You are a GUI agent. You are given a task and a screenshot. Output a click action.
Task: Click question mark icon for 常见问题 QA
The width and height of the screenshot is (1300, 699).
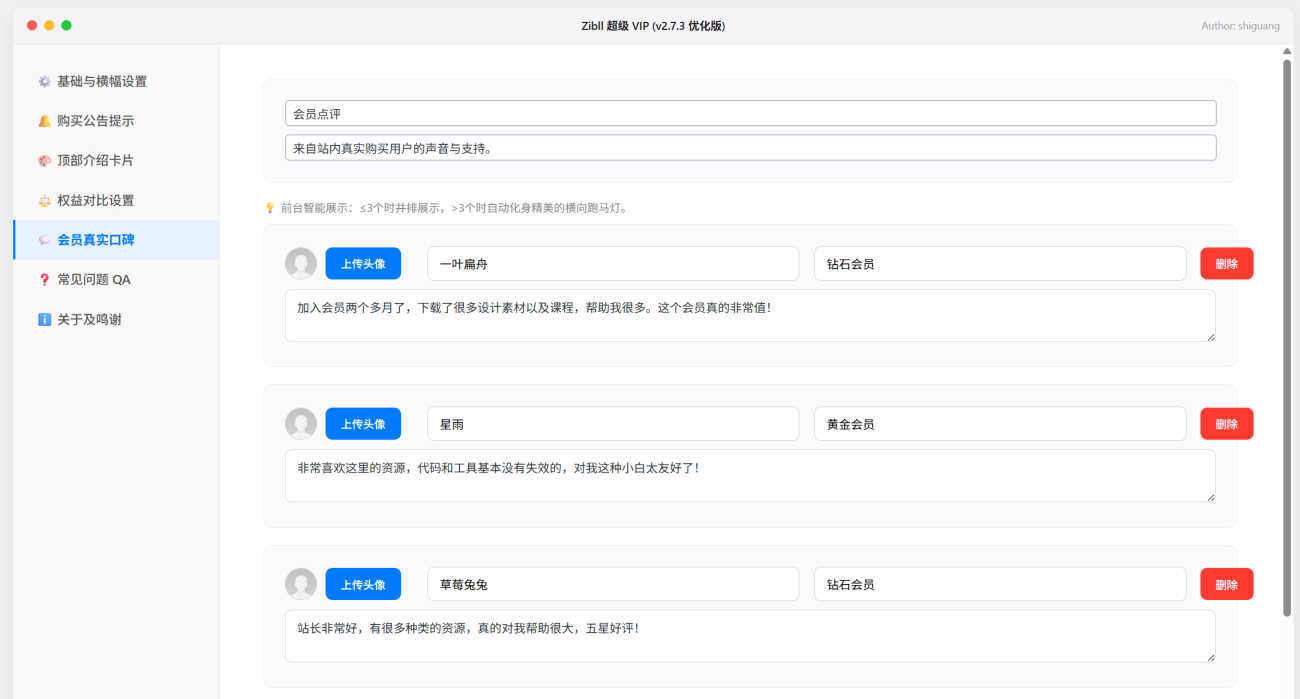[x=44, y=280]
